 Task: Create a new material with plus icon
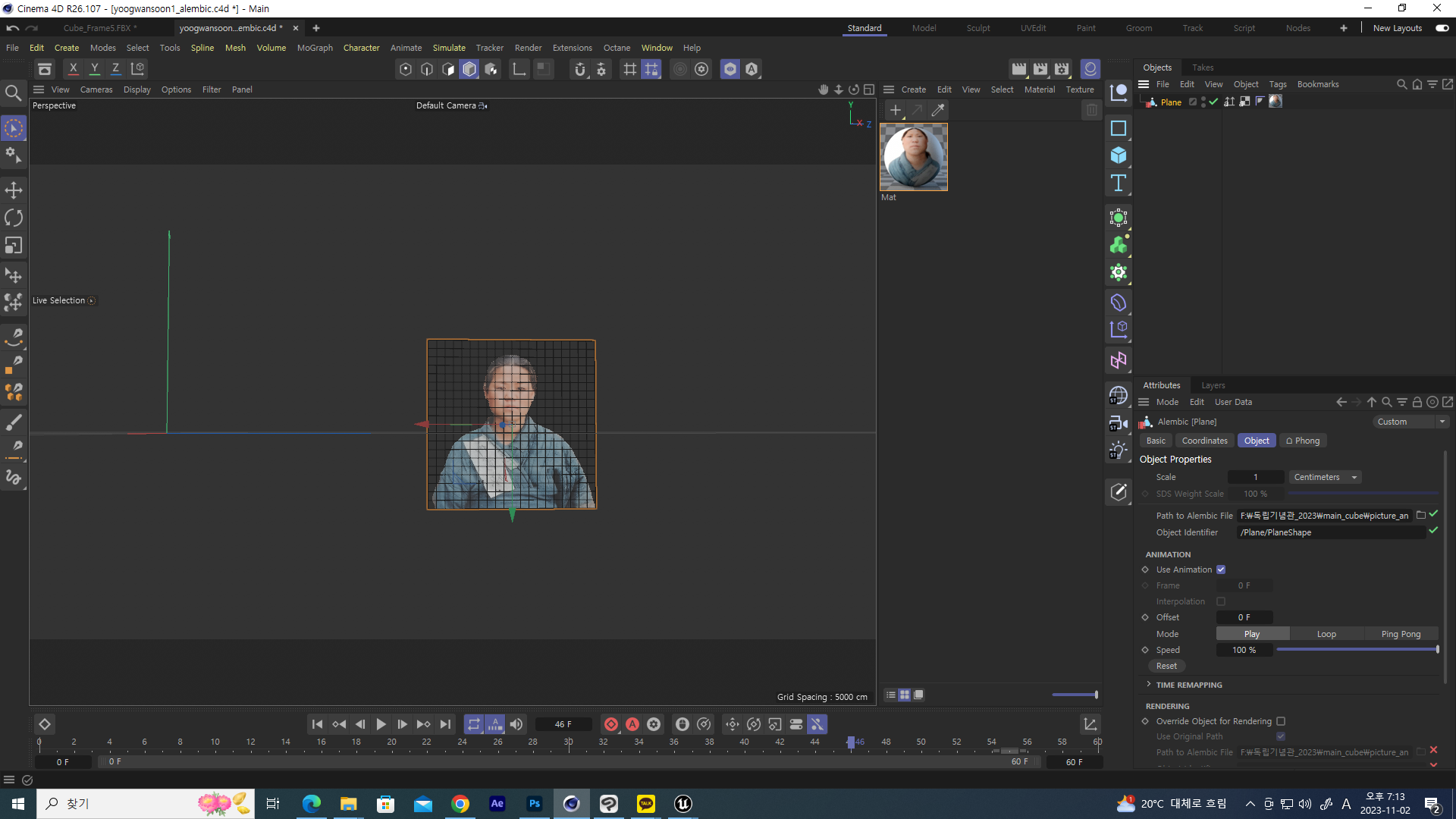pos(895,110)
